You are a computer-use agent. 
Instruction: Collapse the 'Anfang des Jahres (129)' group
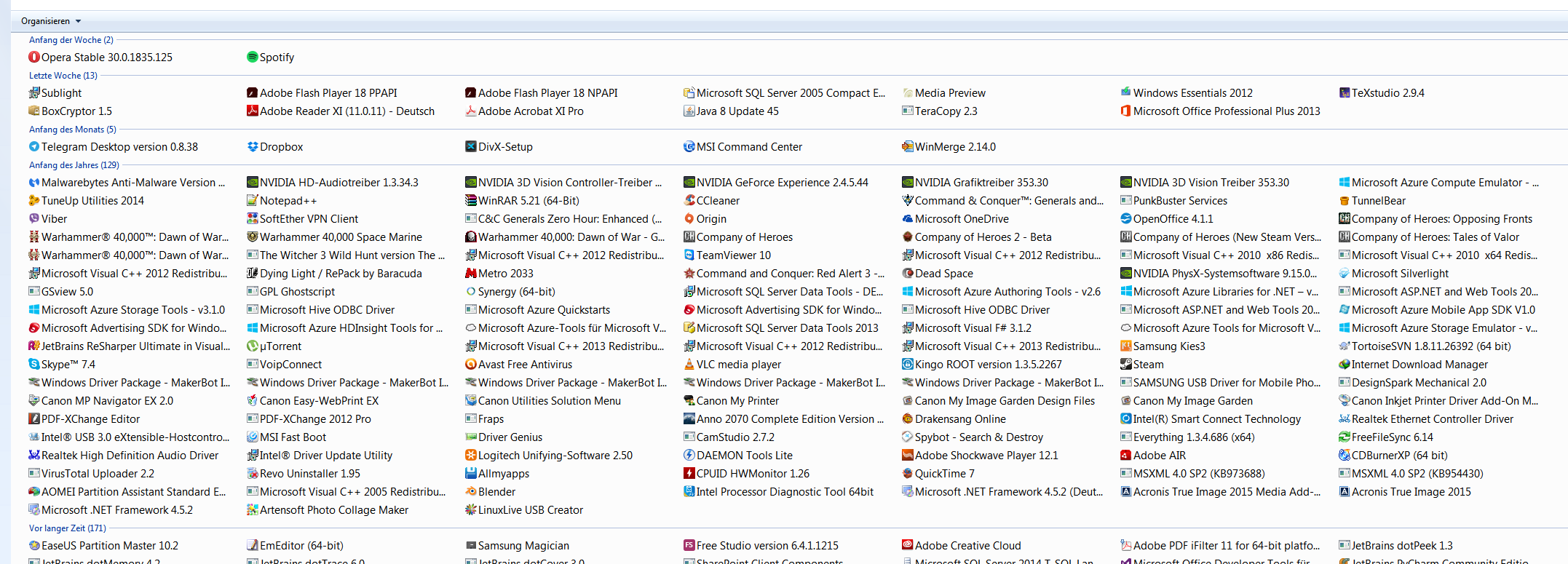[x=74, y=165]
